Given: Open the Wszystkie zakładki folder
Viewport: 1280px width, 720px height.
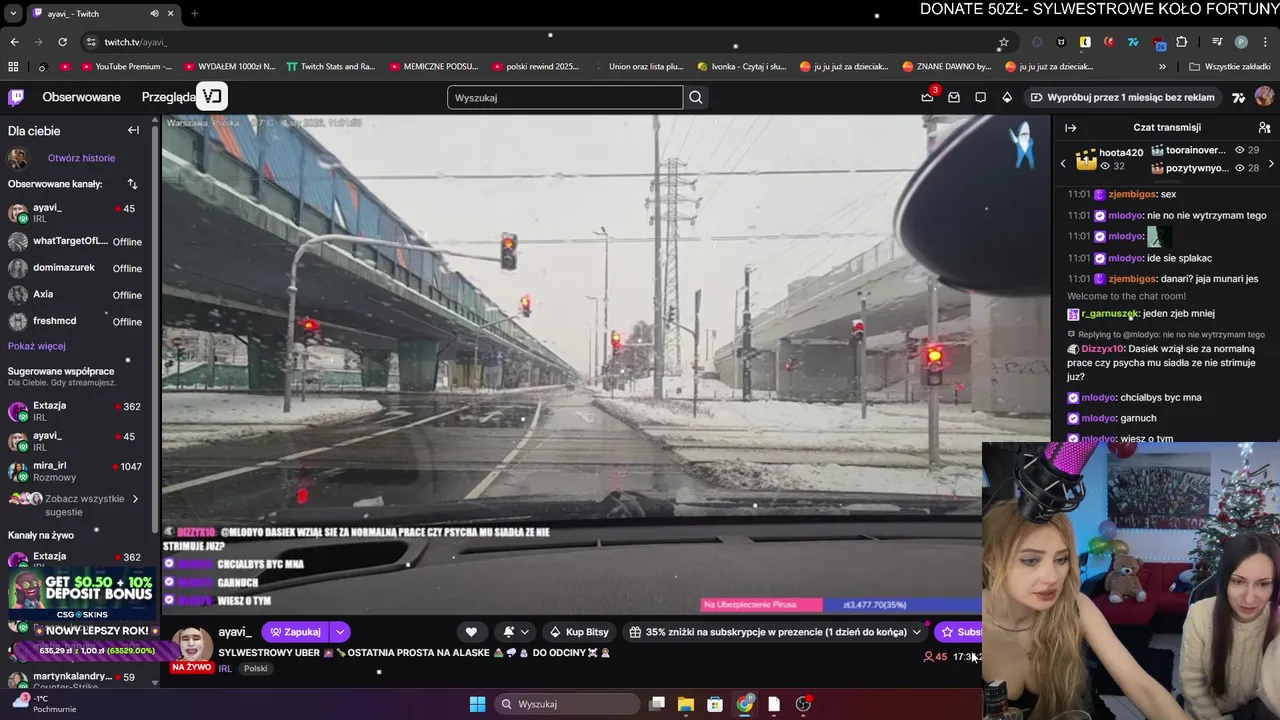Looking at the screenshot, I should (x=1230, y=67).
